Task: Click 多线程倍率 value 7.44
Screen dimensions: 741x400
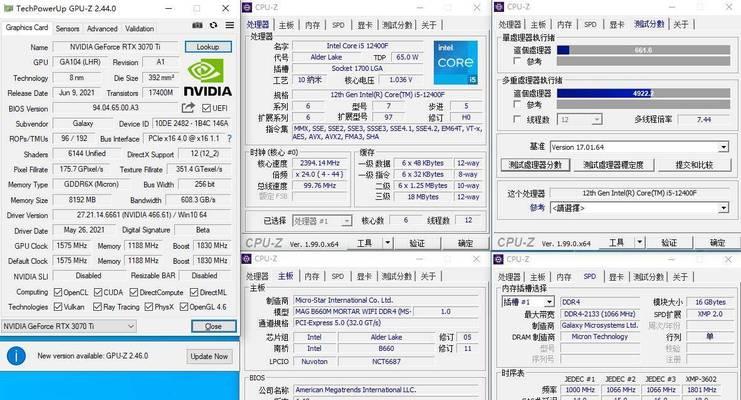Action: click(x=704, y=120)
